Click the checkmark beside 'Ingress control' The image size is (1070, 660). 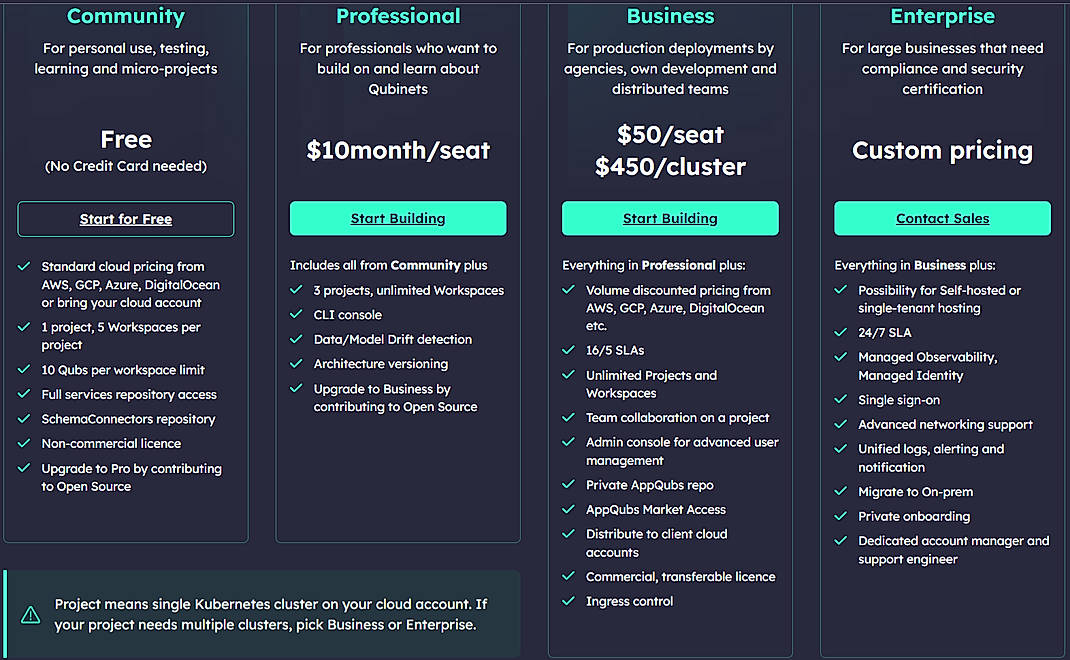[566, 601]
